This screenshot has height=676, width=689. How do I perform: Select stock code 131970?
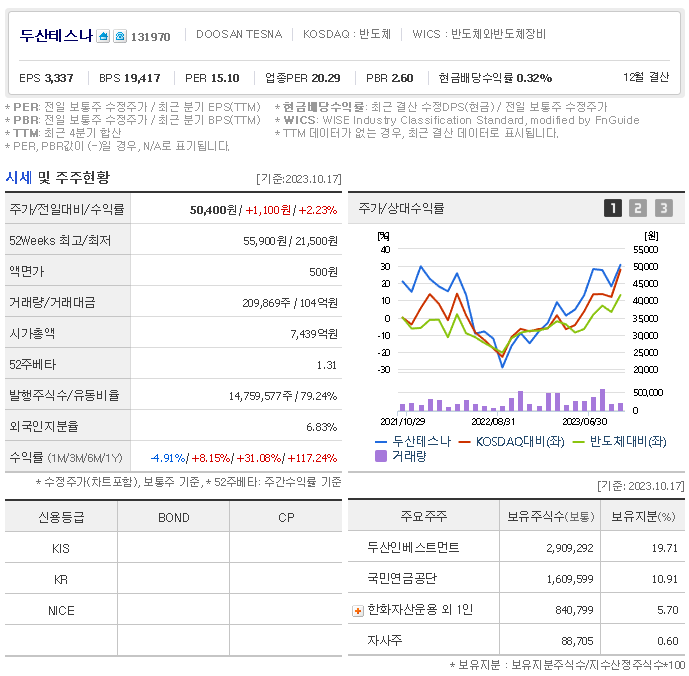[x=151, y=37]
